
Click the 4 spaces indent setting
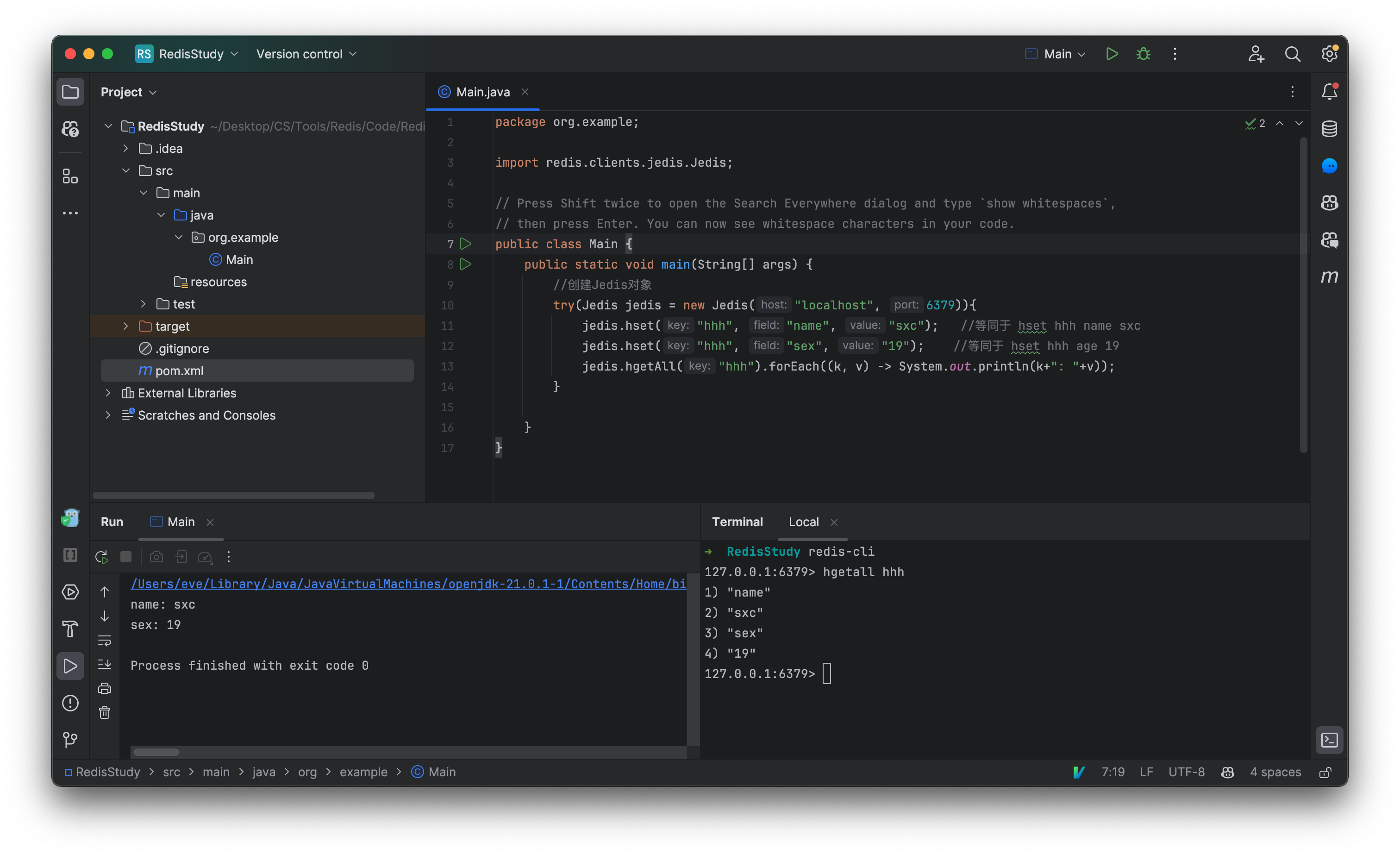(1275, 772)
